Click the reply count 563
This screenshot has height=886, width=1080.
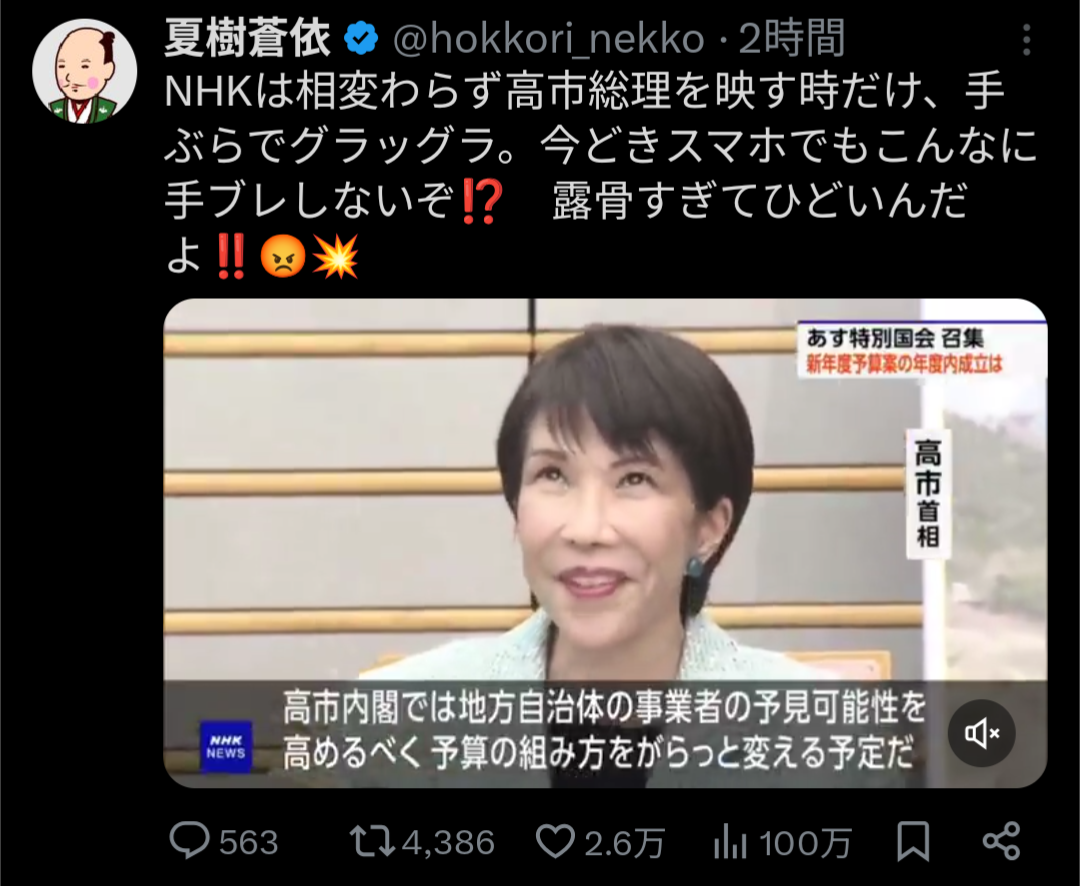[249, 842]
